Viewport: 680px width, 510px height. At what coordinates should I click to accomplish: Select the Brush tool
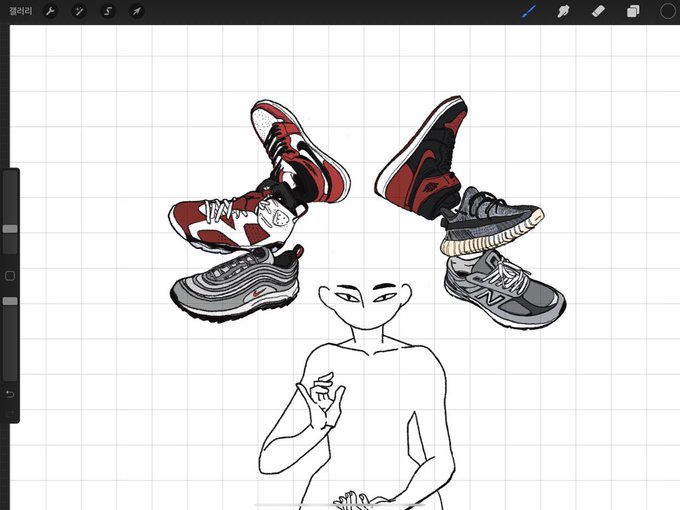(x=529, y=11)
